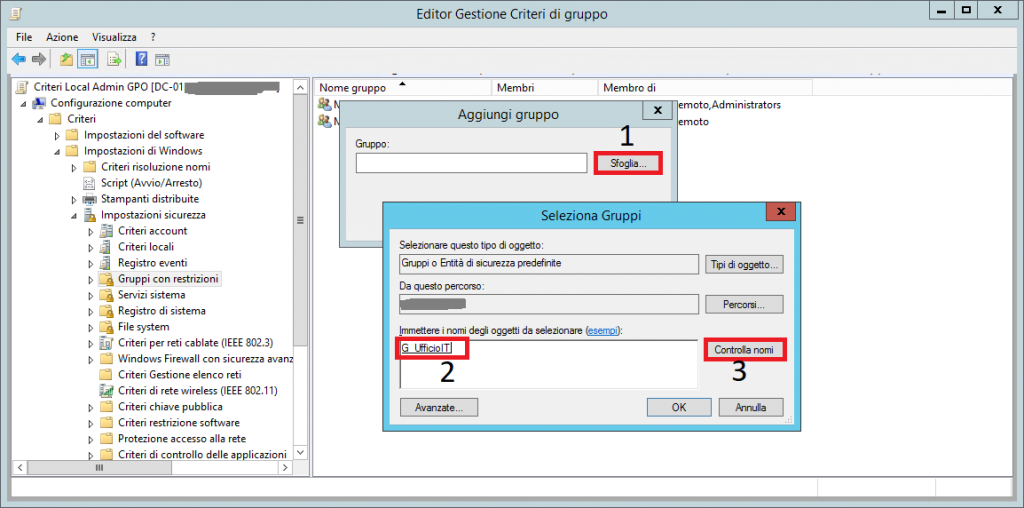
Task: Click the blue Back arrow in toolbar
Action: 18,59
